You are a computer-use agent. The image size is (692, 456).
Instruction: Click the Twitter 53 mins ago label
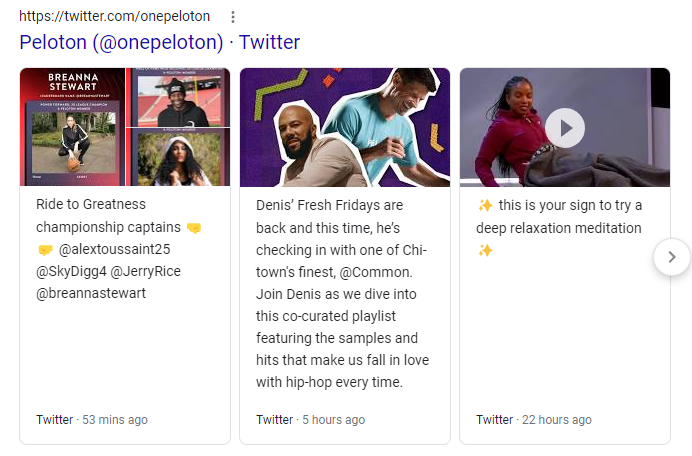[x=92, y=419]
